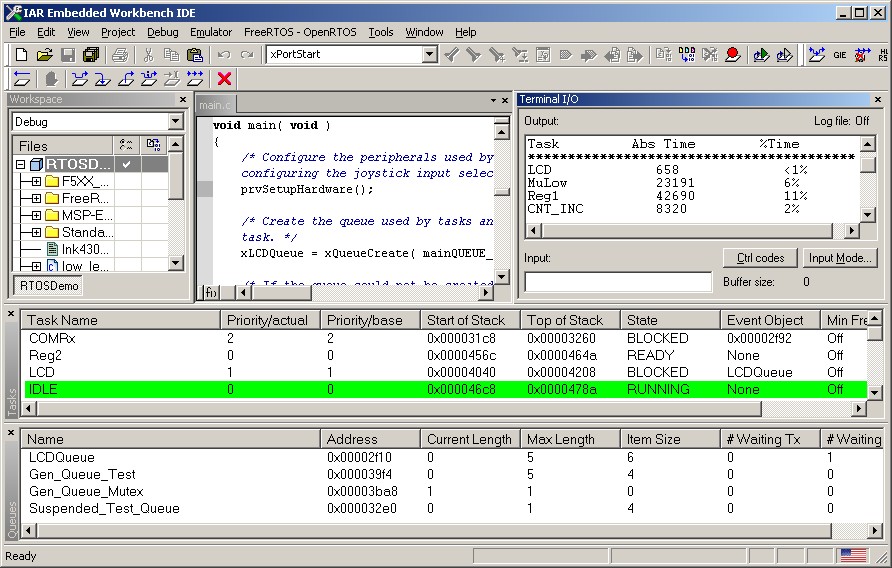The width and height of the screenshot is (892, 568).
Task: Open a file with the Open icon
Action: (44, 55)
